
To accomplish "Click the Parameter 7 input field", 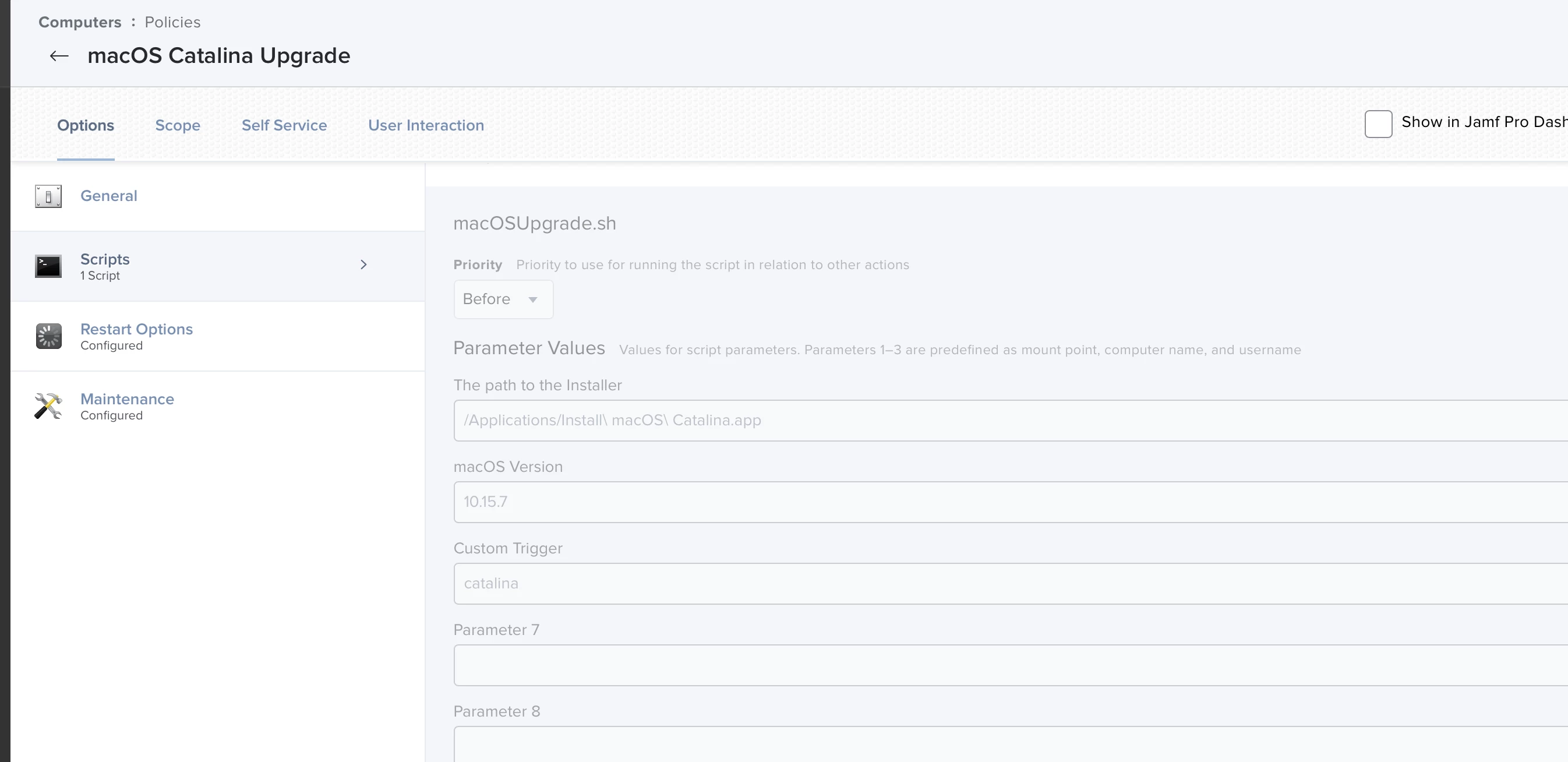I will (1011, 665).
